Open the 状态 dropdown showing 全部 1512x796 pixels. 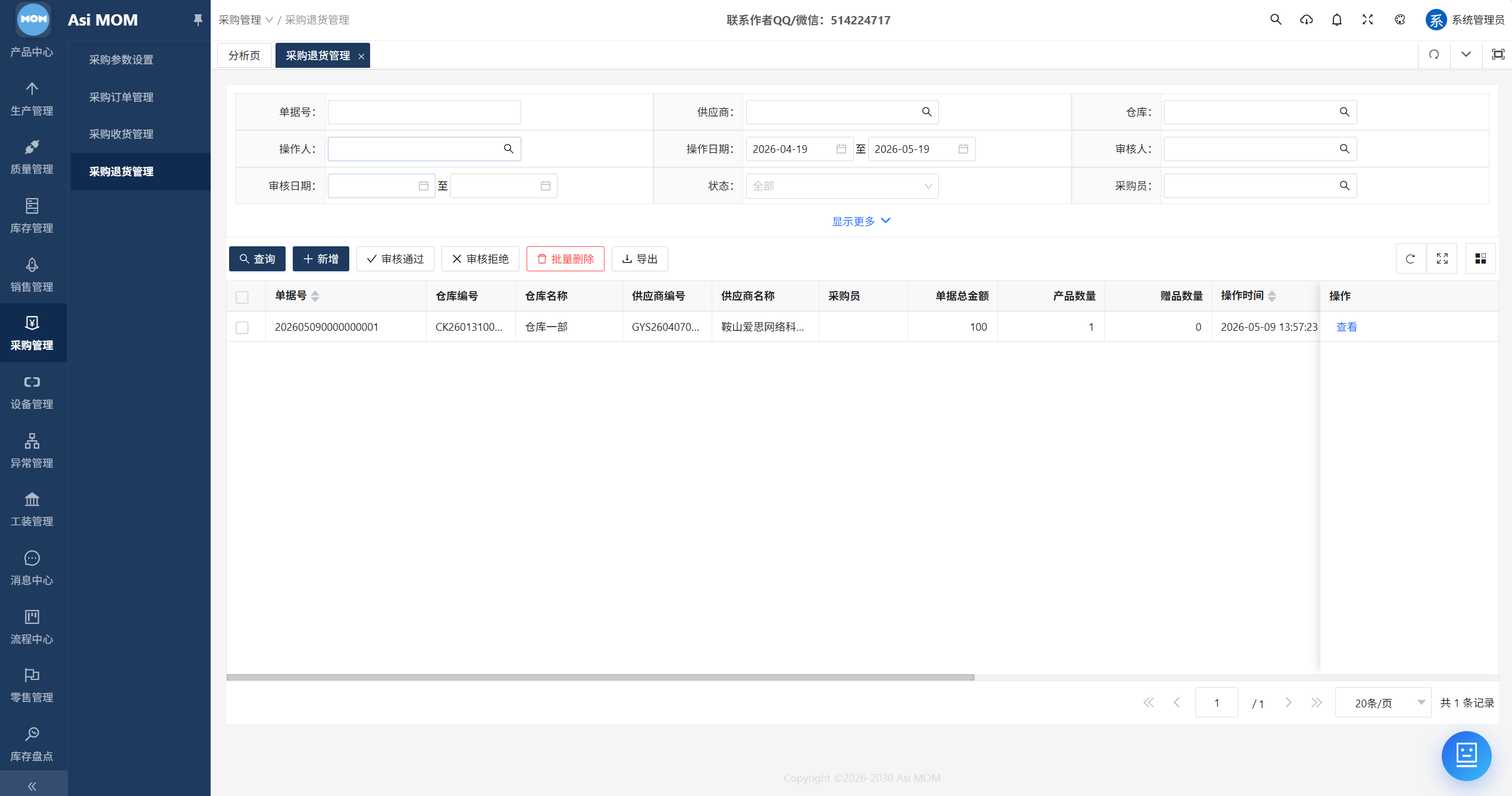coord(842,186)
